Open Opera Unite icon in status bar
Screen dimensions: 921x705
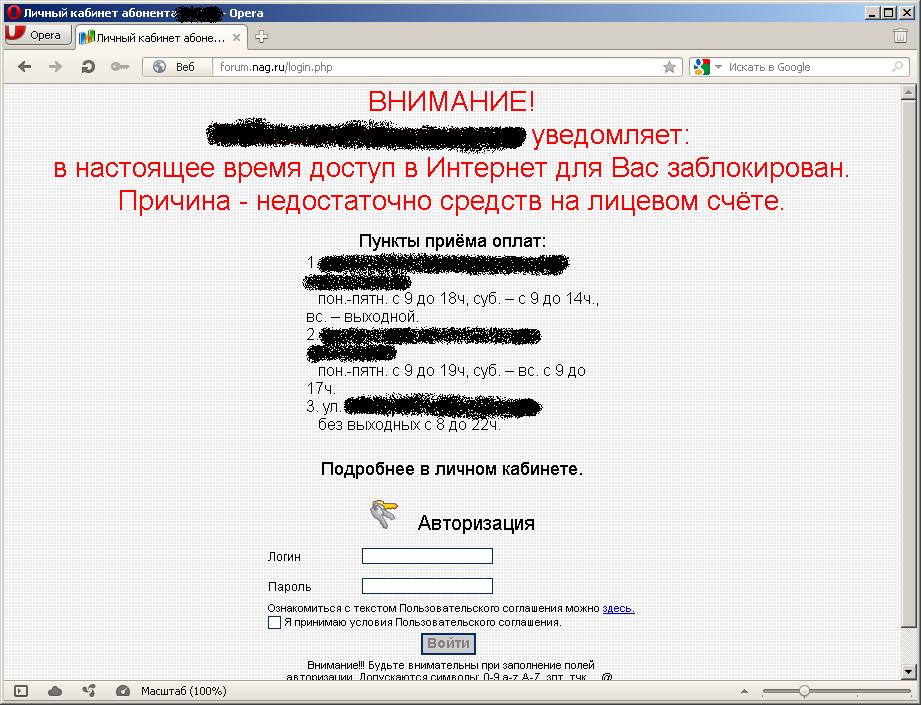tap(89, 691)
